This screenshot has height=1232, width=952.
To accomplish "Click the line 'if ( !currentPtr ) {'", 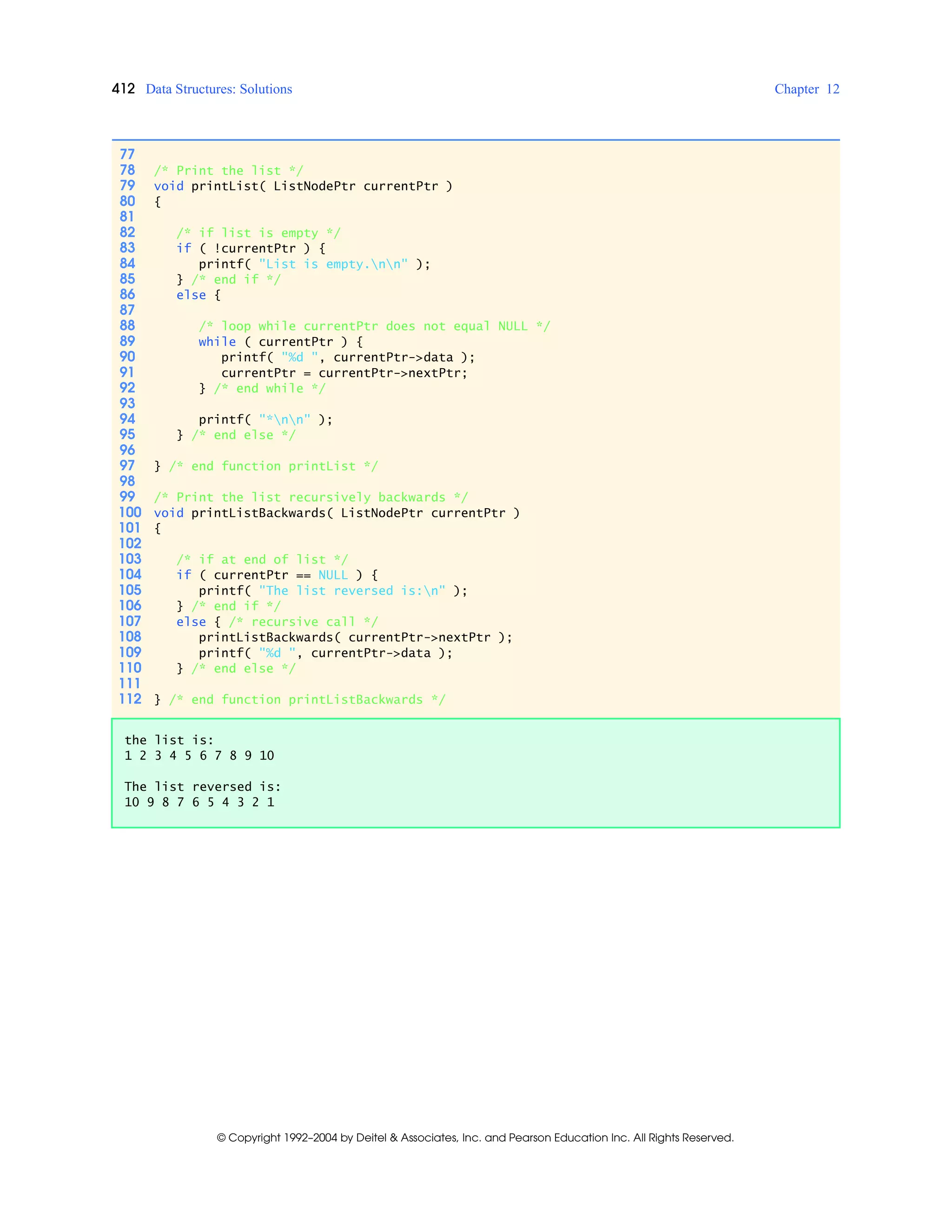I will [251, 249].
